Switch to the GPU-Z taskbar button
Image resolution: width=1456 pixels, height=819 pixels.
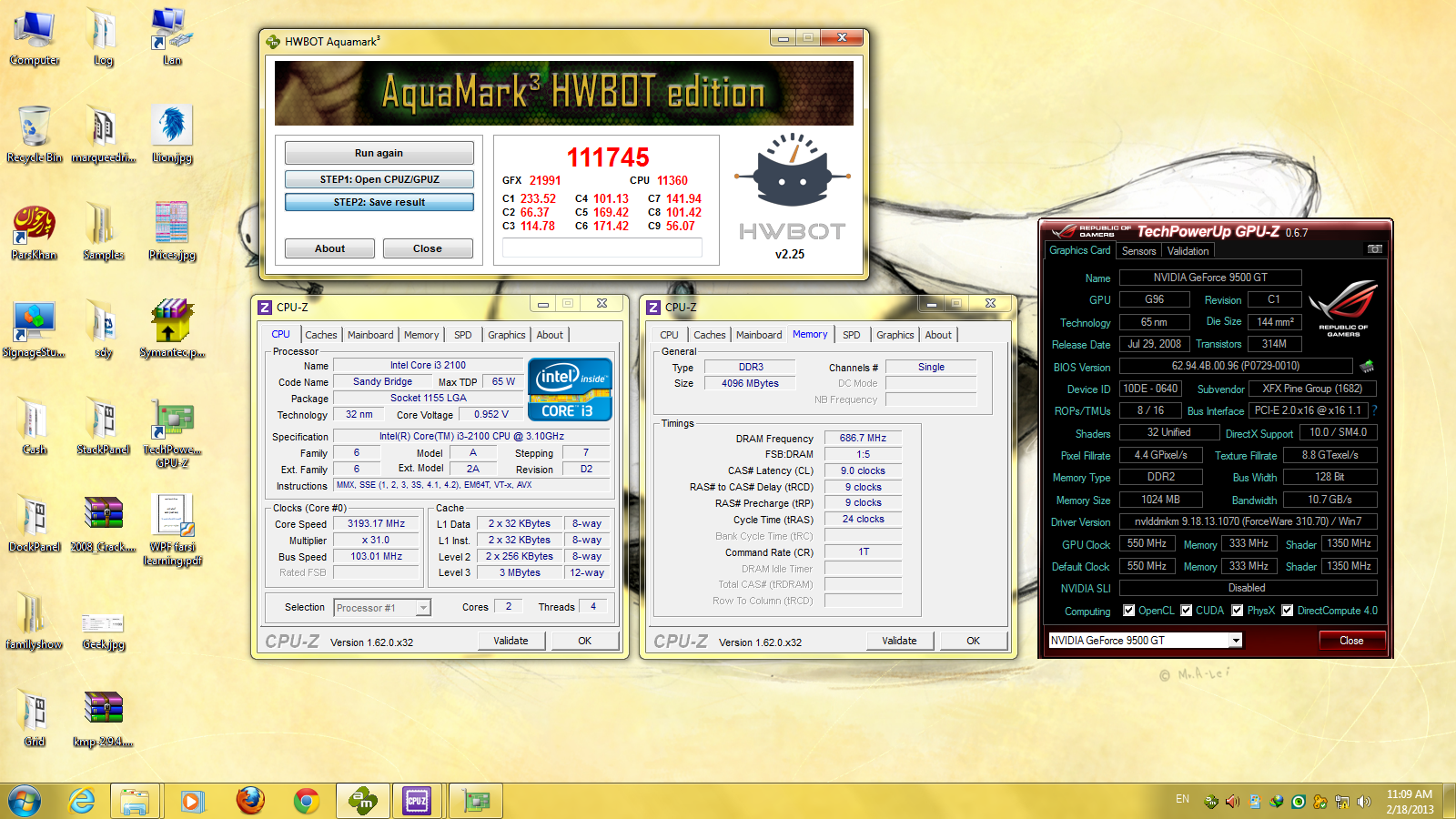pos(476,801)
